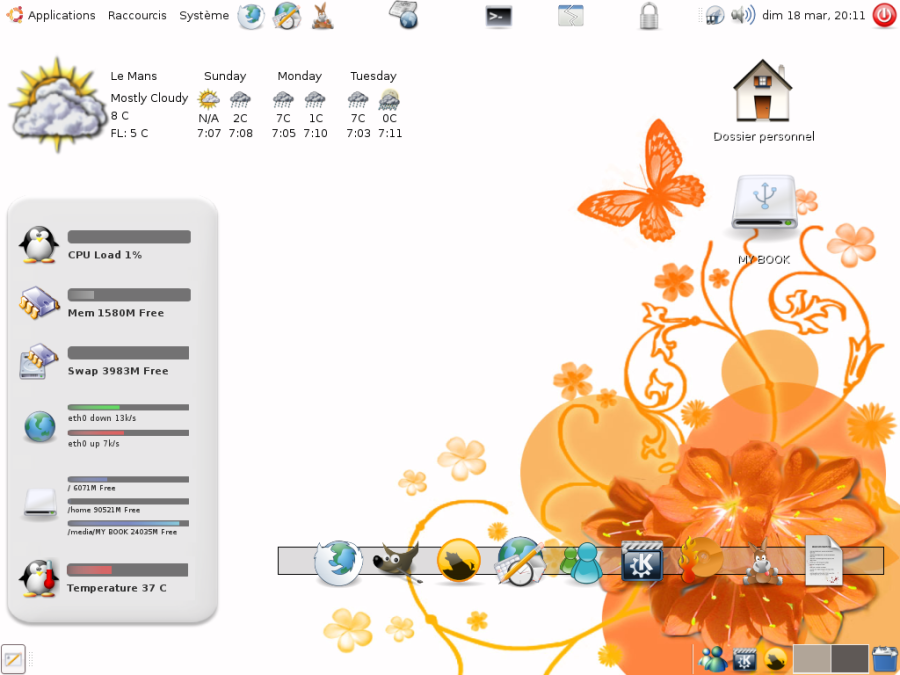
Task: Click messenger buddies icon in bottom panel
Action: click(x=712, y=660)
